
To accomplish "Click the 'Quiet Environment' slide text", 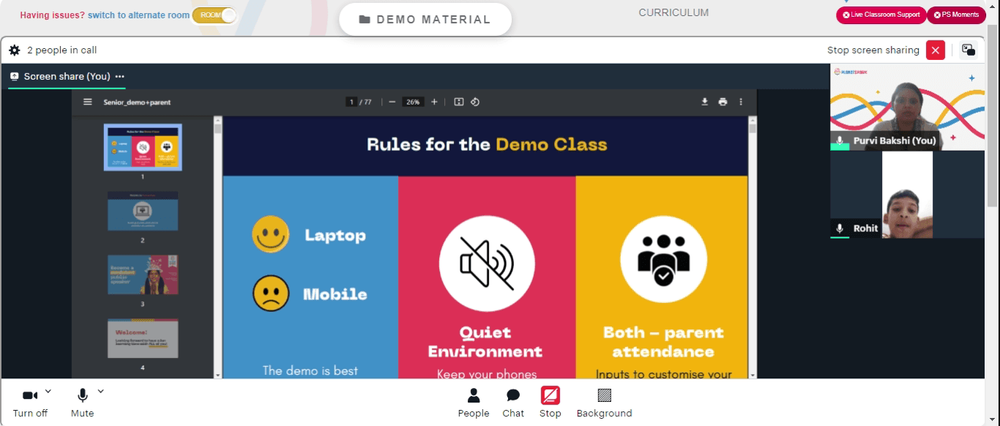I will pyautogui.click(x=485, y=342).
